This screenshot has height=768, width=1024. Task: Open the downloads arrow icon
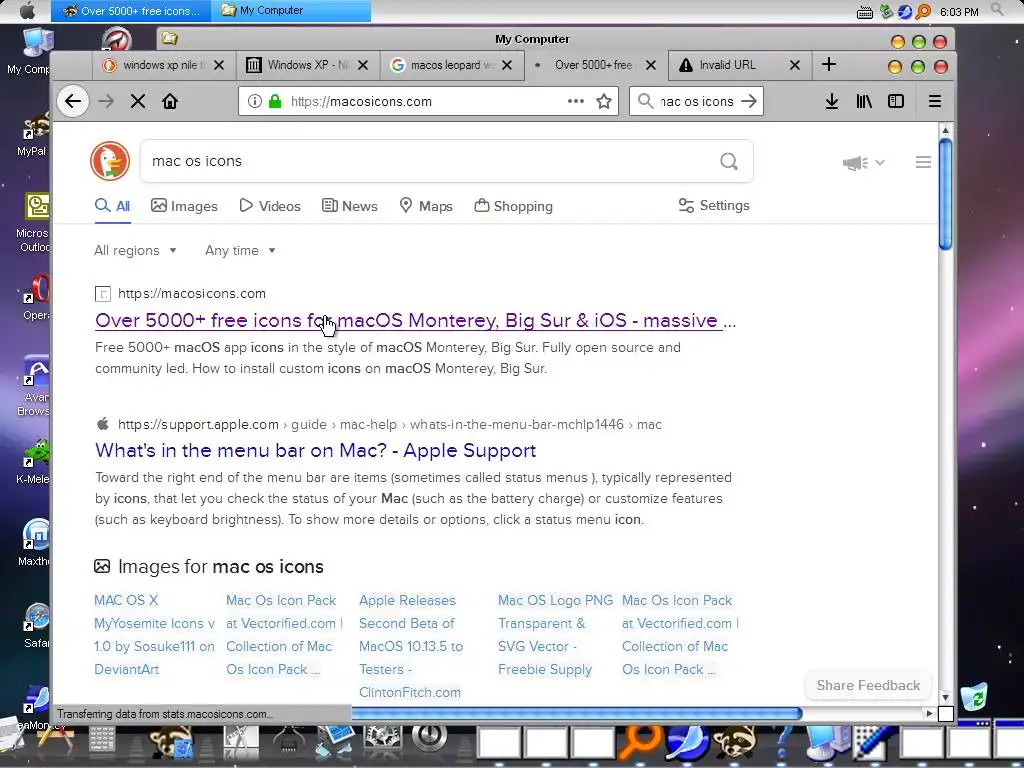pyautogui.click(x=831, y=101)
